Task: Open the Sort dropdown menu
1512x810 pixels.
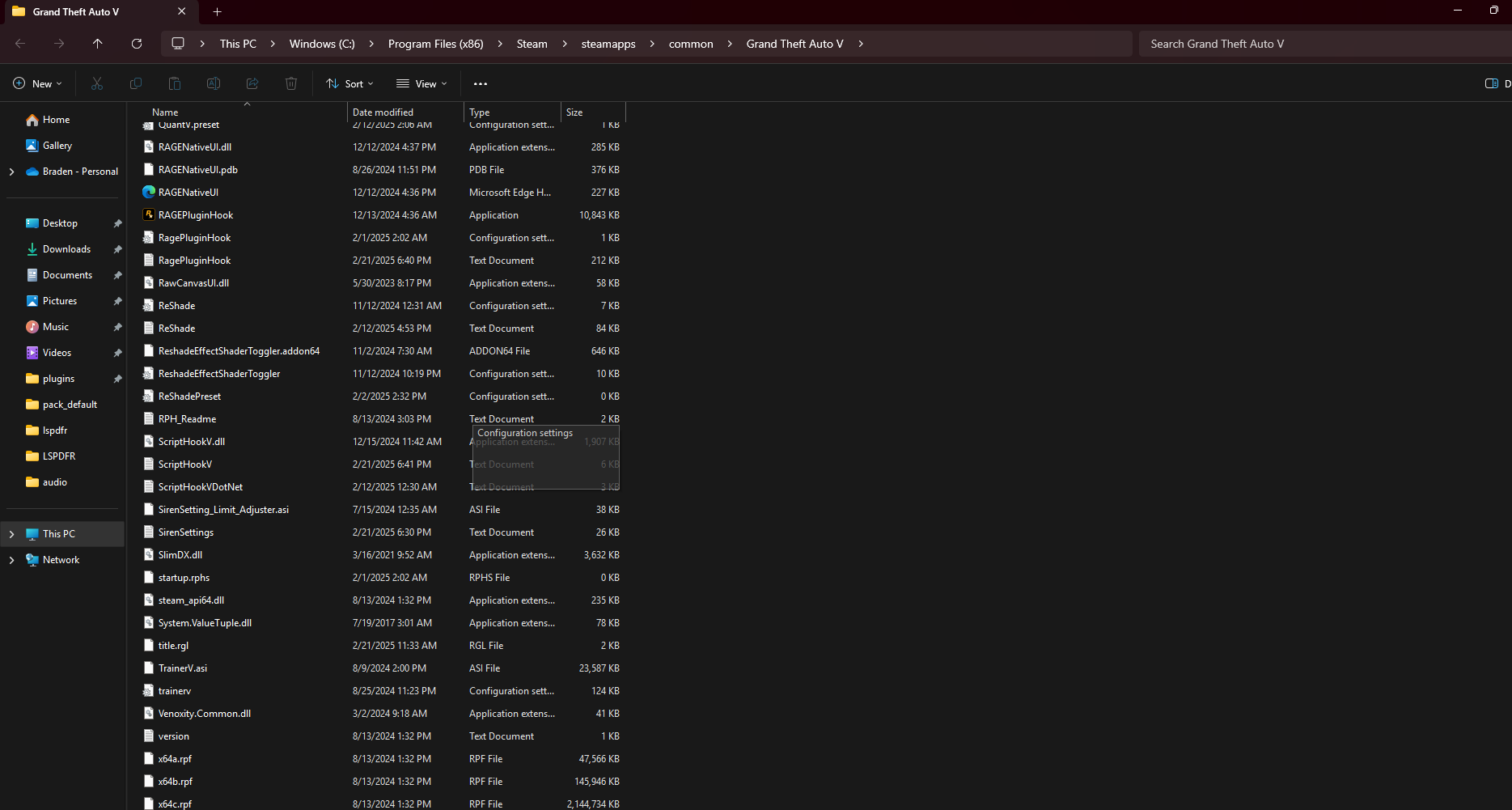Action: tap(349, 83)
